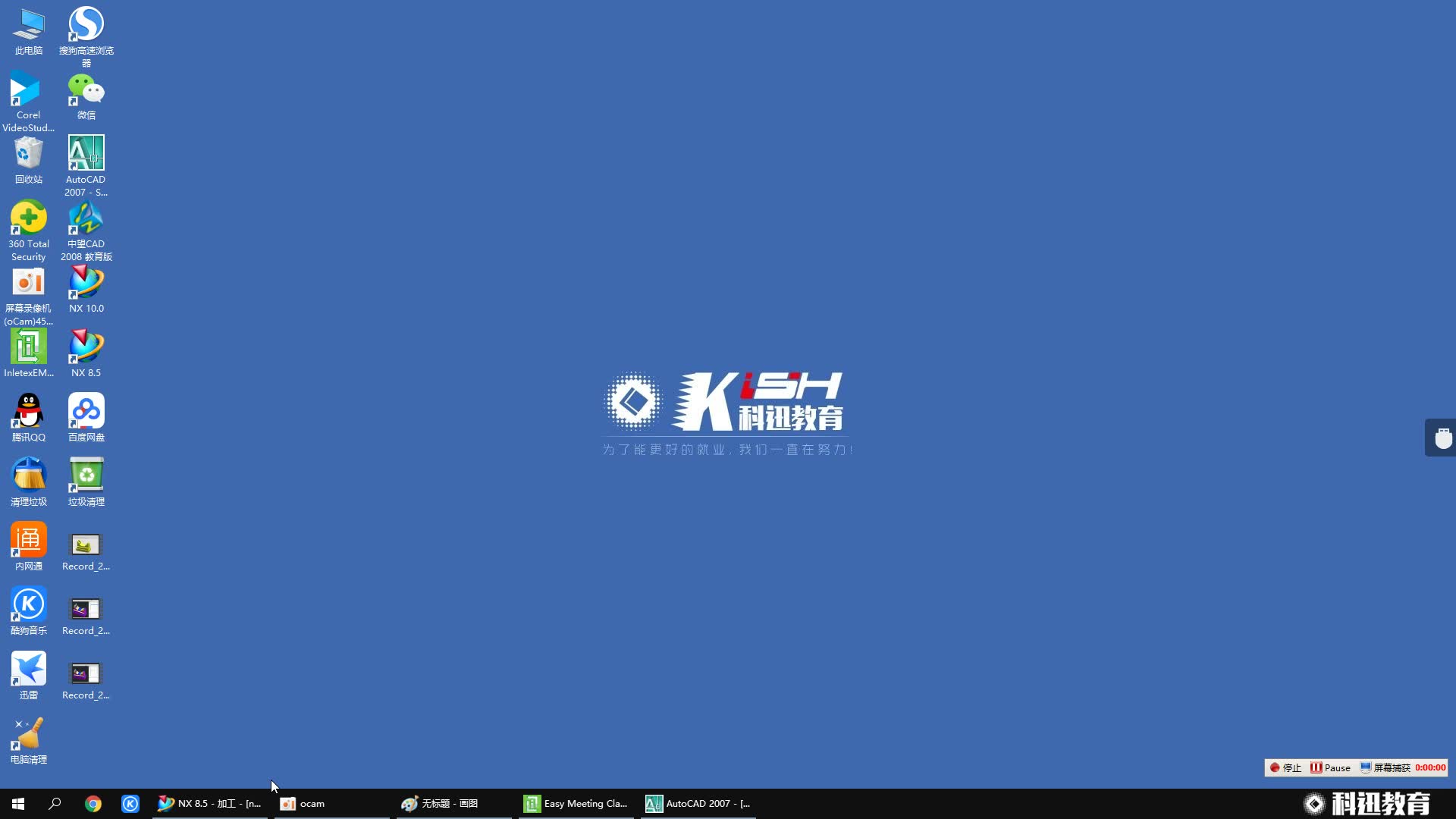Image resolution: width=1456 pixels, height=819 pixels.
Task: Click the taskbar search magnifier
Action: click(x=55, y=803)
